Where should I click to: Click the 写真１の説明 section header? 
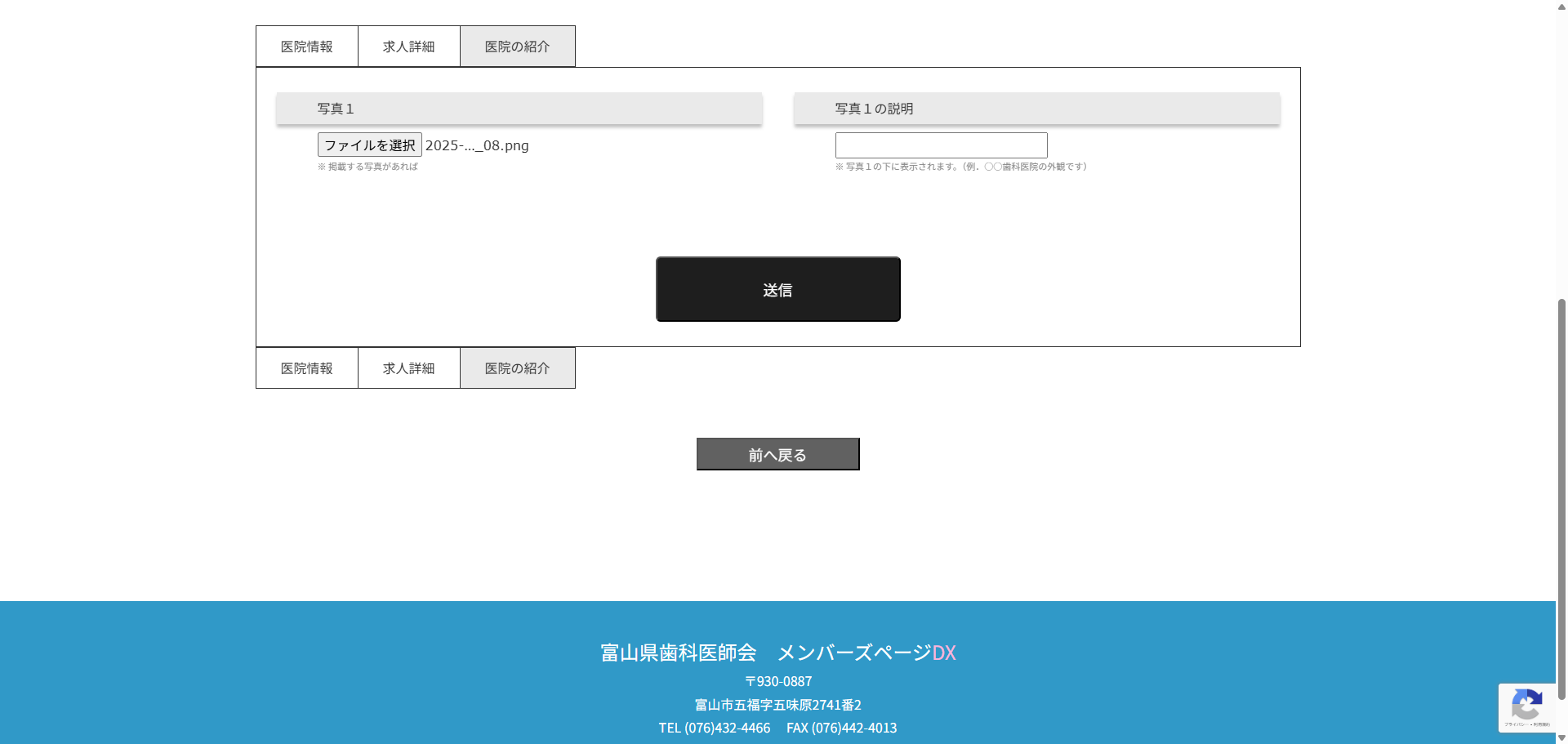click(1036, 109)
